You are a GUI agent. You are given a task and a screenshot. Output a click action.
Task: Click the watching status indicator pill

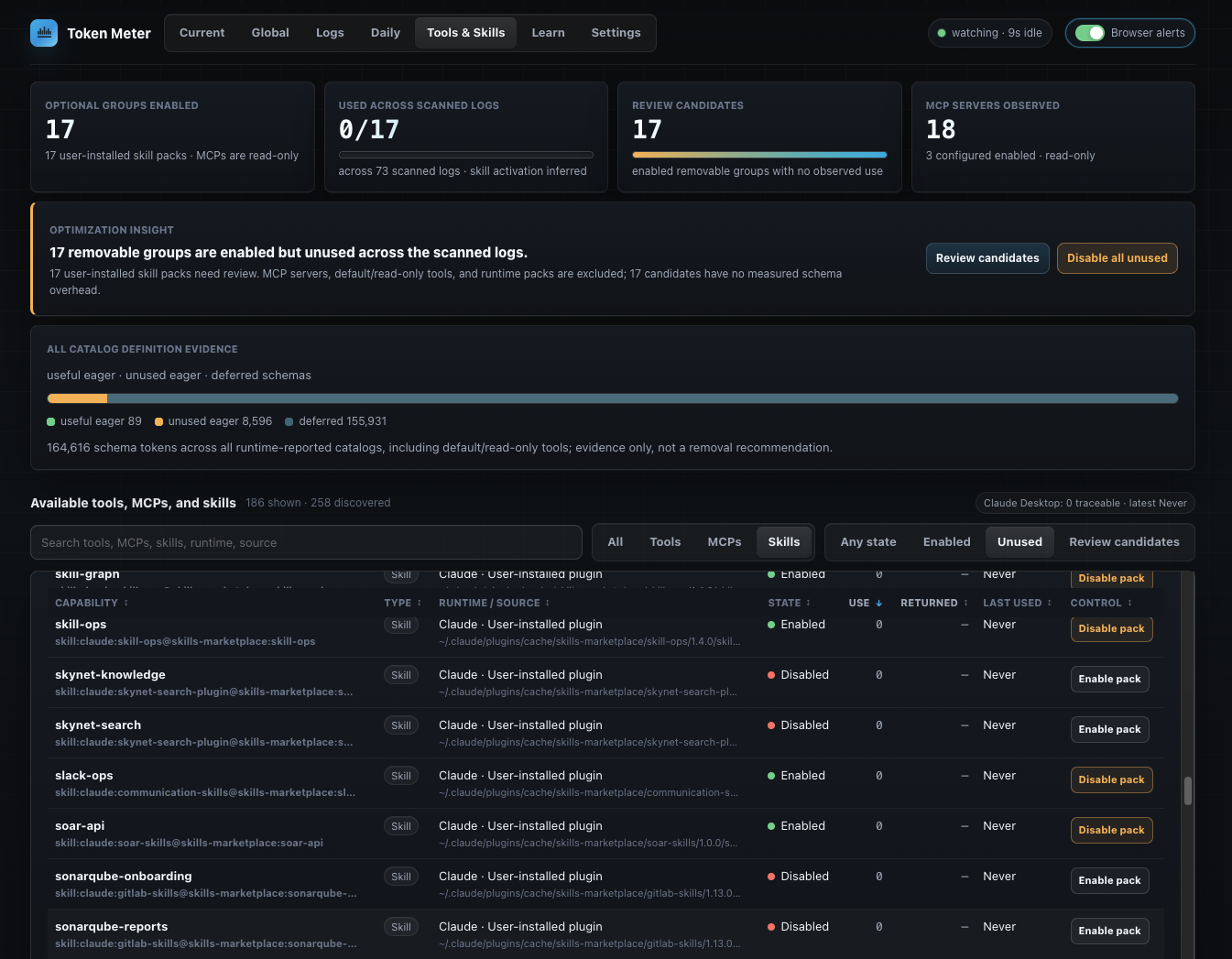pyautogui.click(x=990, y=33)
